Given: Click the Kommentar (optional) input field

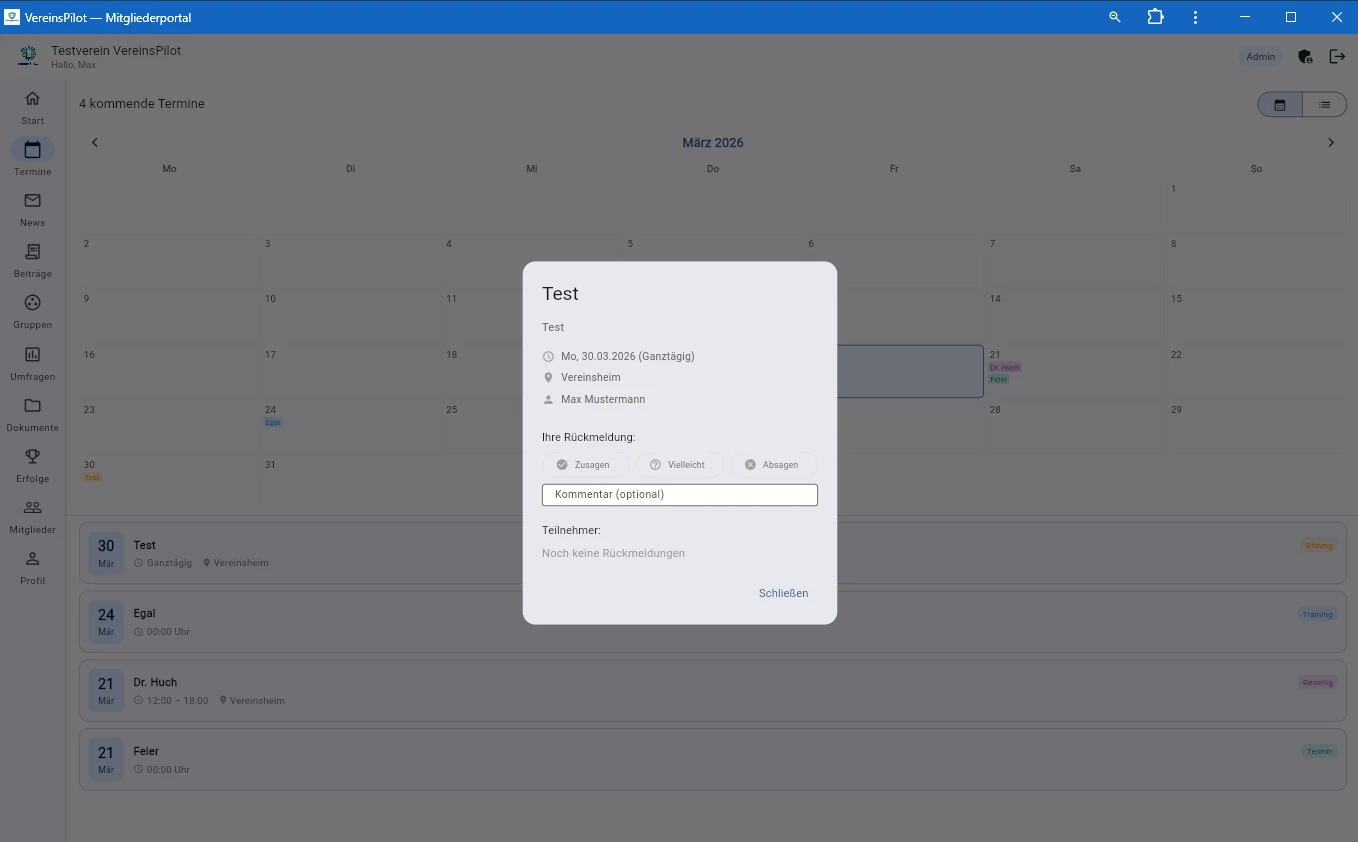Looking at the screenshot, I should (x=680, y=495).
